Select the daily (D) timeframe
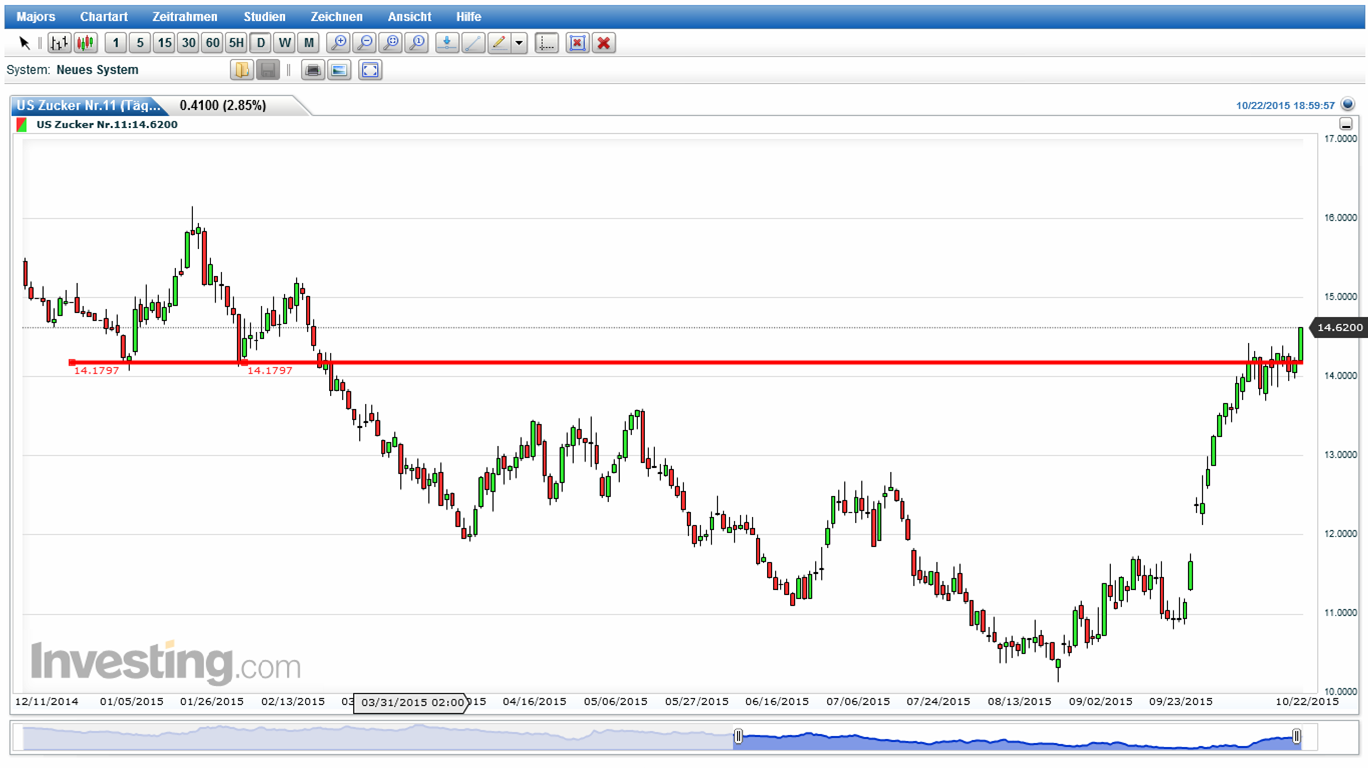 coord(260,43)
